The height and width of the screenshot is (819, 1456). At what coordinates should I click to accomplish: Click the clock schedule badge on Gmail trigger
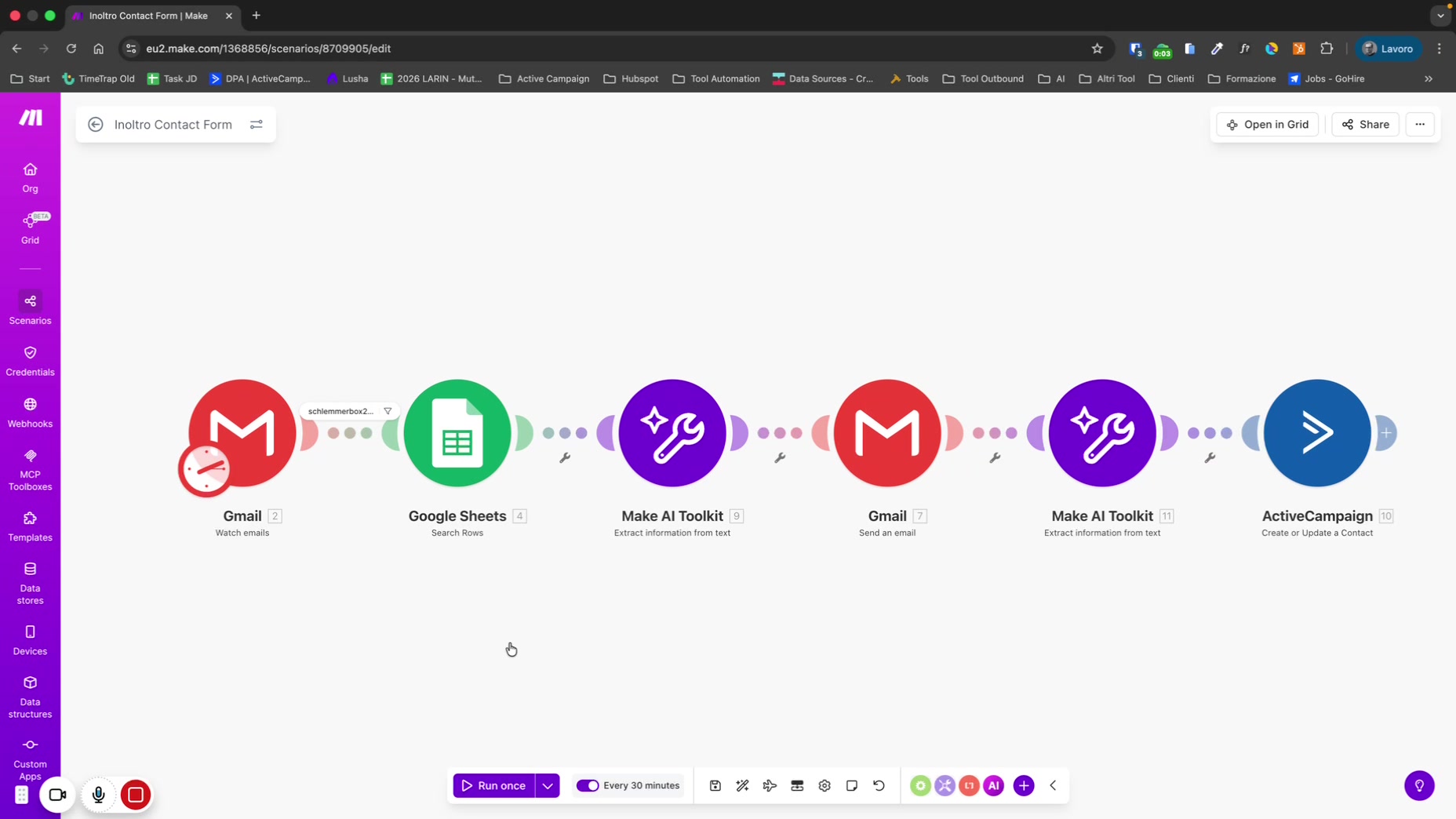(205, 470)
